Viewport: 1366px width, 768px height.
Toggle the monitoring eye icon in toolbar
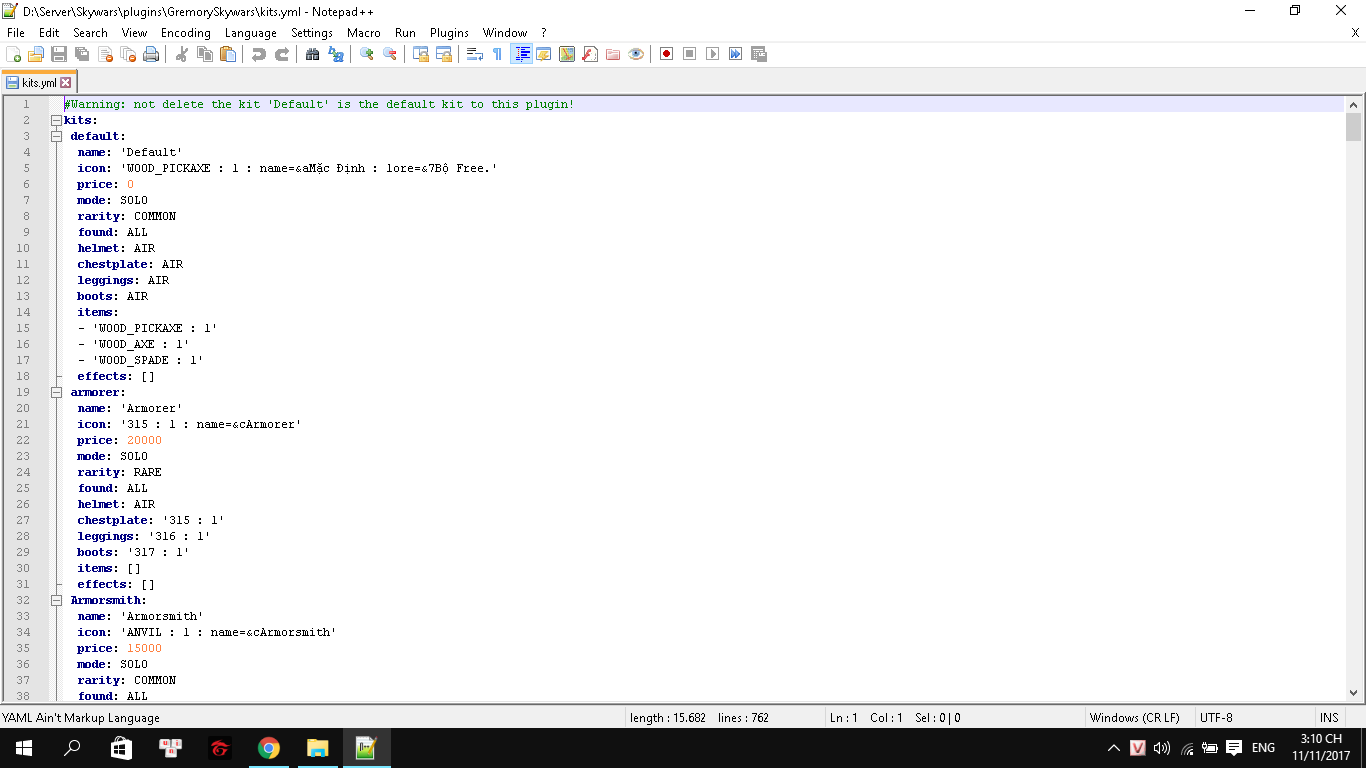click(636, 54)
